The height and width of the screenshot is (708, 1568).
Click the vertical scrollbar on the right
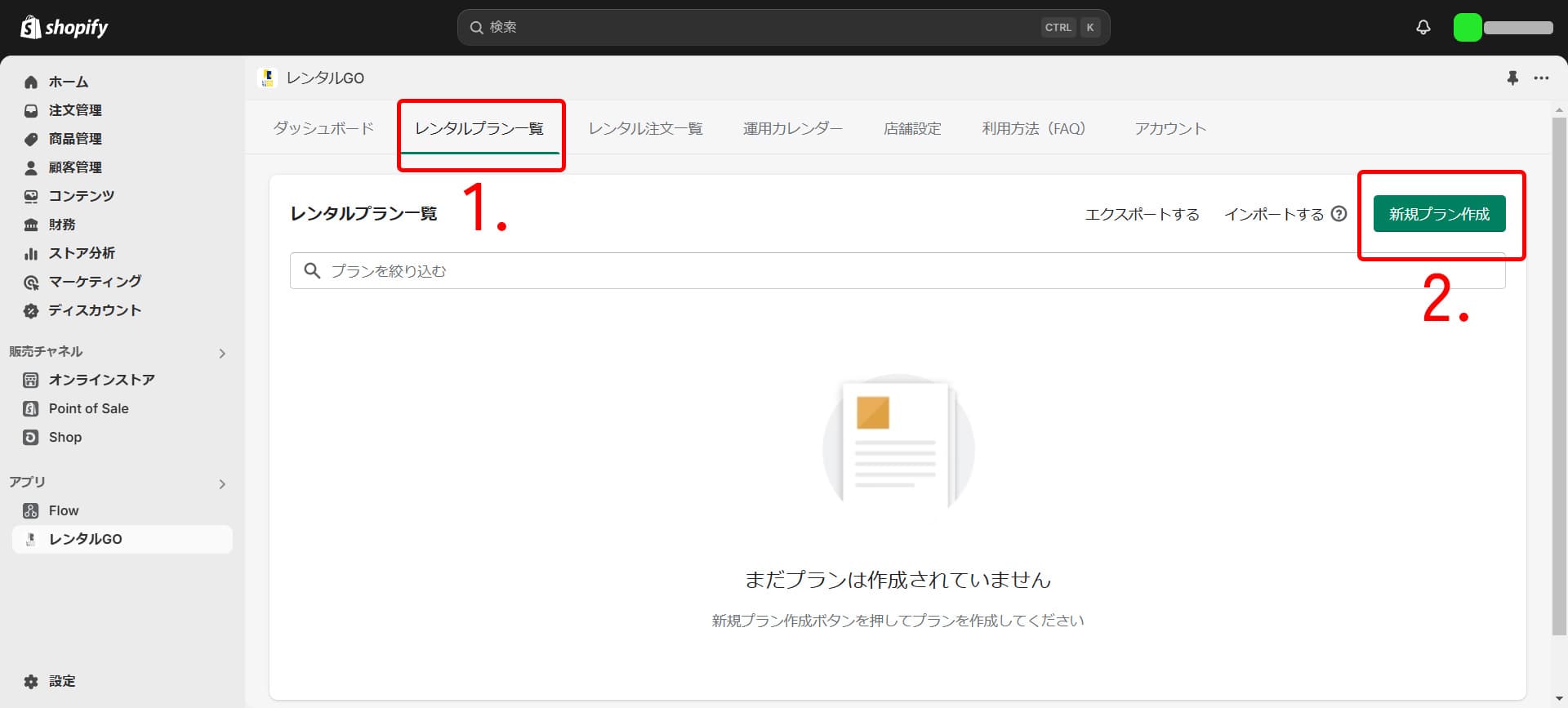(x=1558, y=376)
